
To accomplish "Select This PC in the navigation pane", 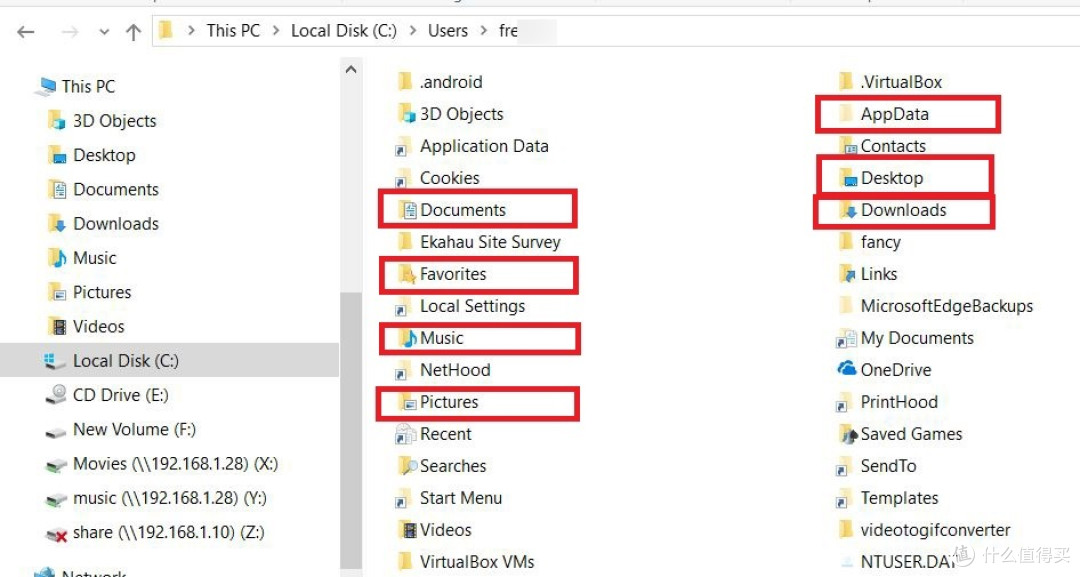I will coord(77,86).
